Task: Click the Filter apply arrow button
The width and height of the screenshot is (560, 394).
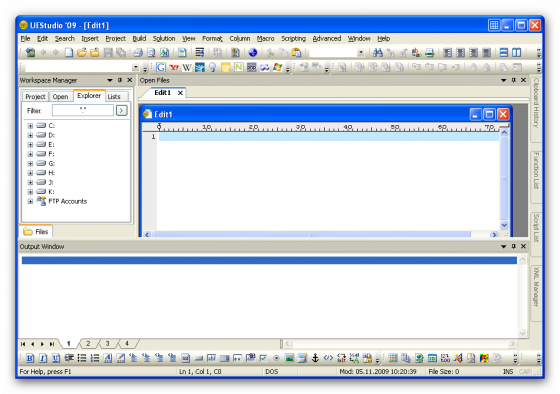Action: (x=121, y=110)
